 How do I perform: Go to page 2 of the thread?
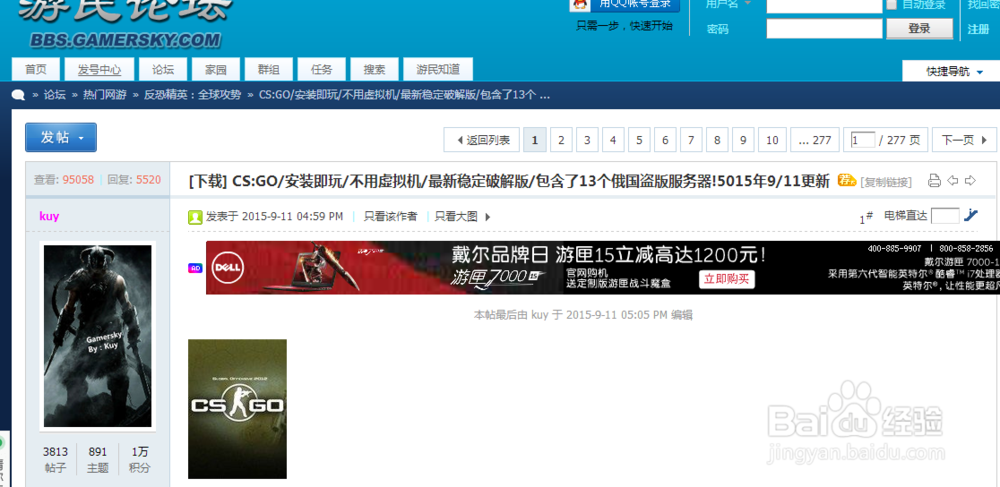click(x=561, y=140)
